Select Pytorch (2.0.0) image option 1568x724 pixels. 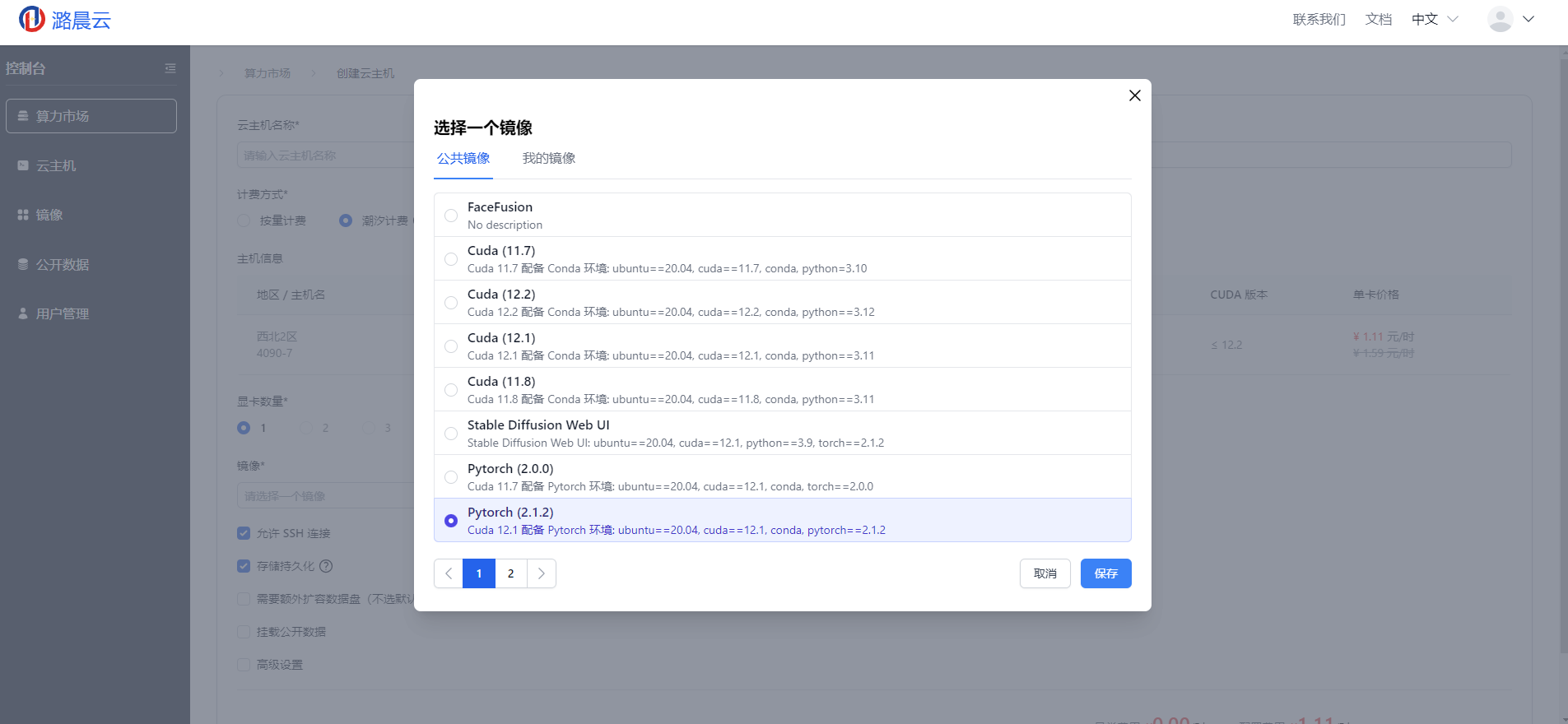pyautogui.click(x=451, y=477)
